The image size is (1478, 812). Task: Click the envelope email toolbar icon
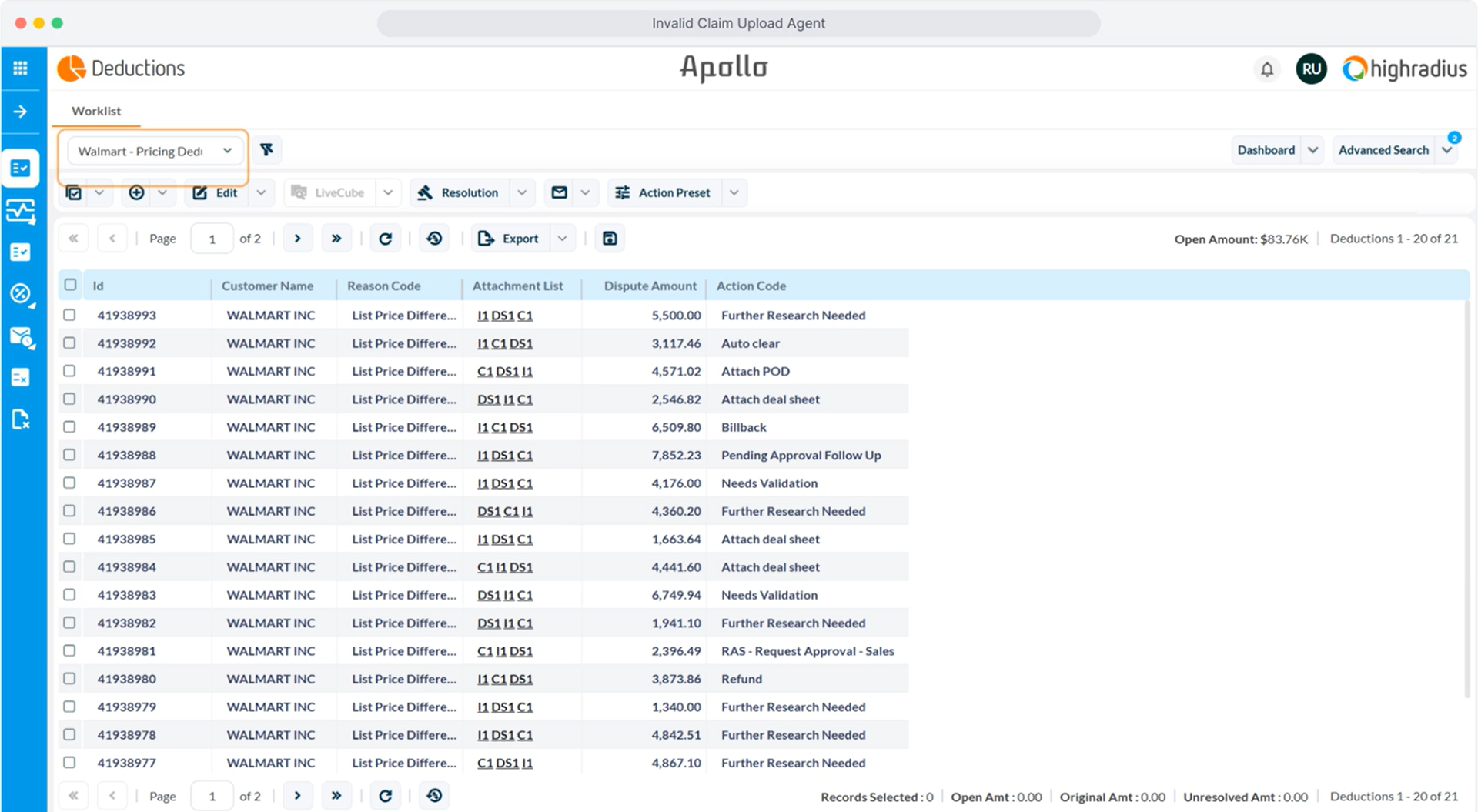point(560,192)
